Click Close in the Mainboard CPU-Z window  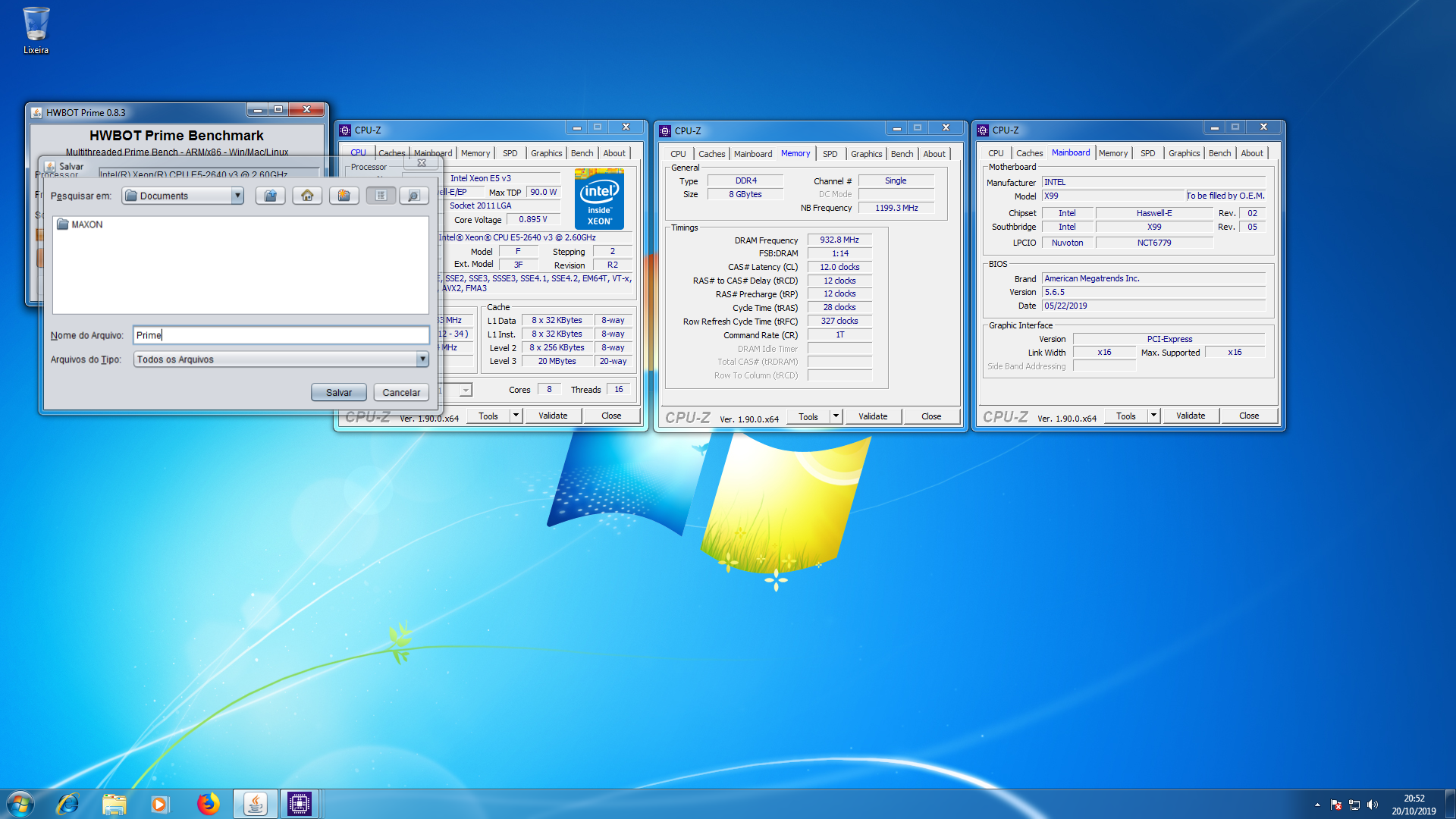click(x=1249, y=416)
